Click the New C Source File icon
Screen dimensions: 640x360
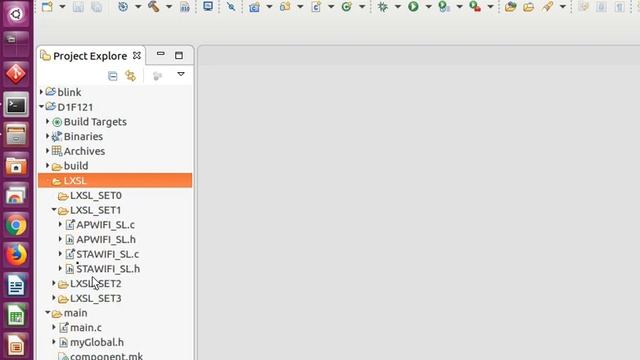coord(316,7)
